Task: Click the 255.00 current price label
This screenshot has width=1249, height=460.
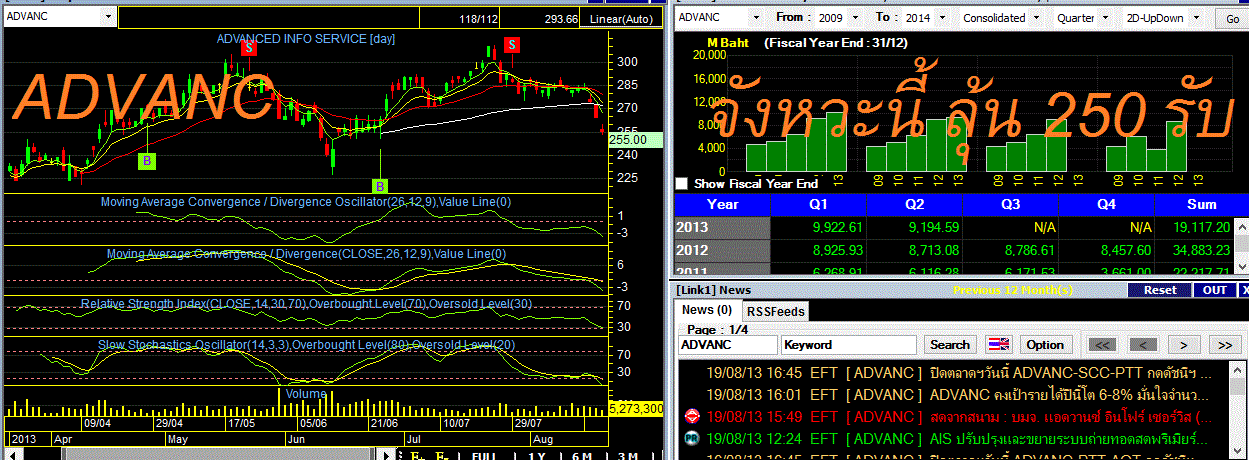Action: tap(635, 140)
